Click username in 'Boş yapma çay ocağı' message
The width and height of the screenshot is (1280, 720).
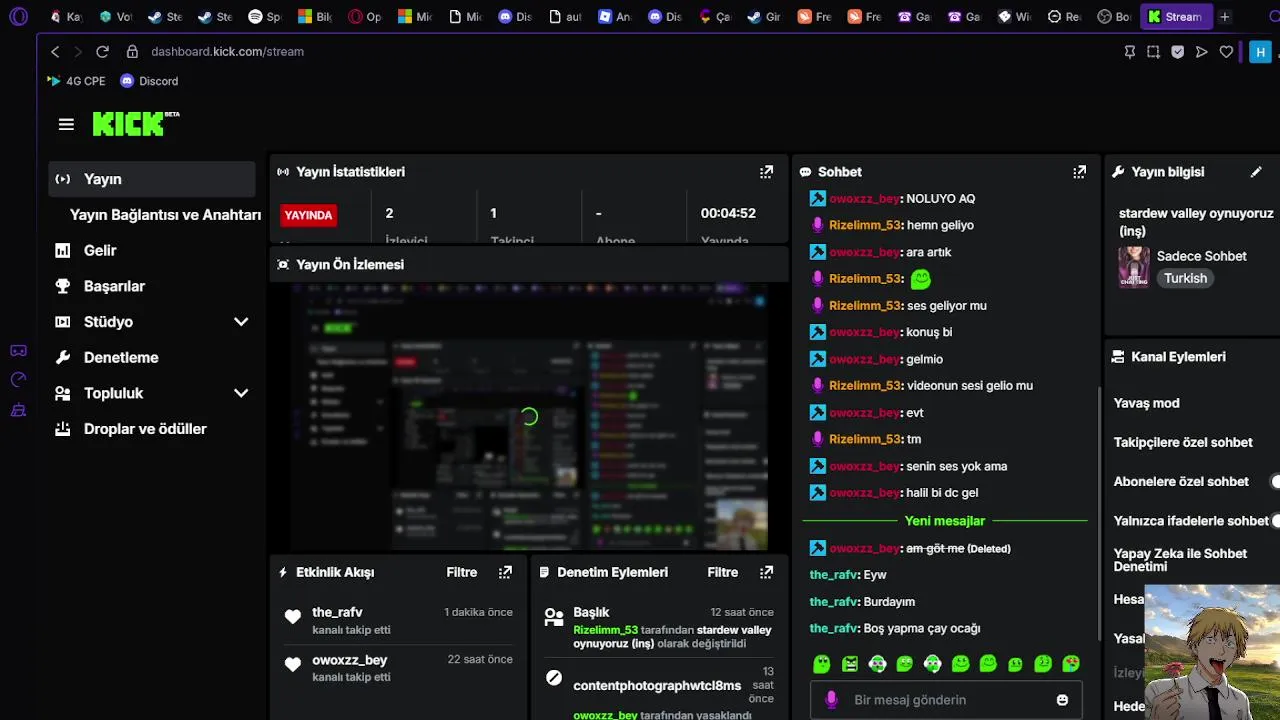point(834,629)
